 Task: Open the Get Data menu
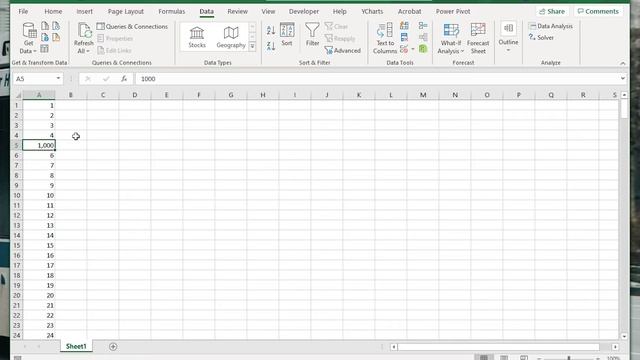click(x=28, y=39)
